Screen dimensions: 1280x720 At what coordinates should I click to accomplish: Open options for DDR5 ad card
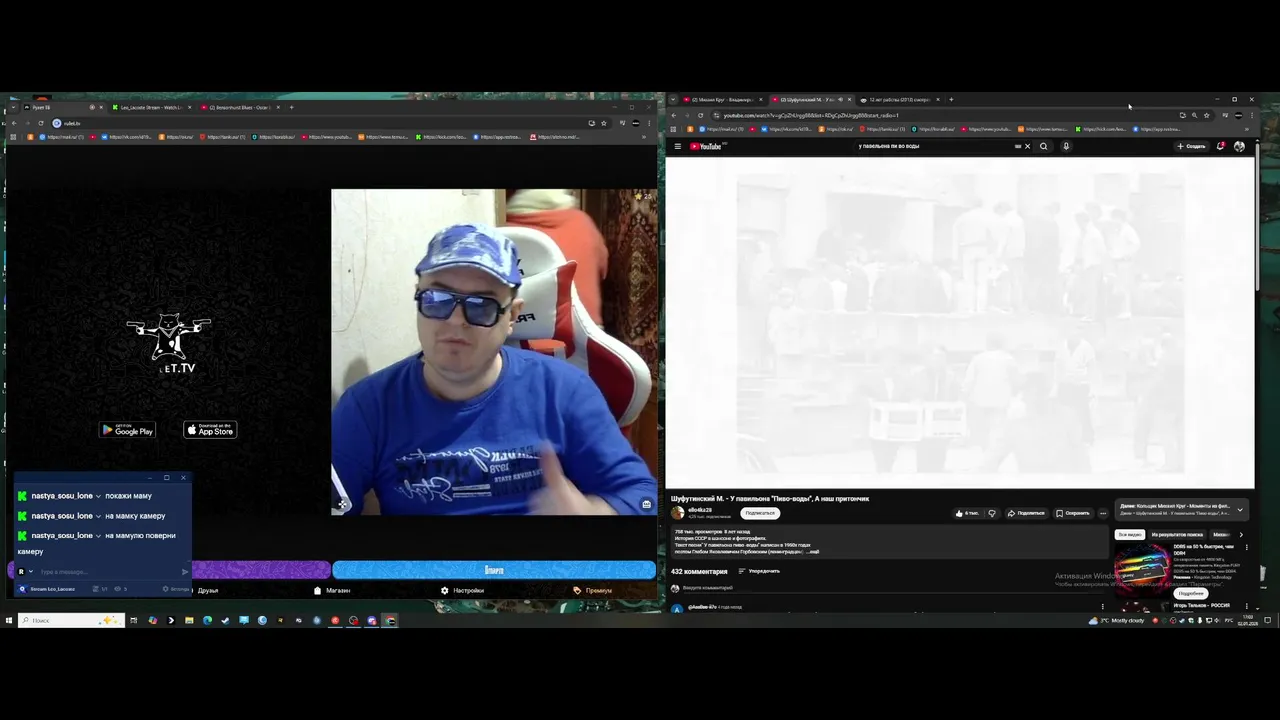pyautogui.click(x=1246, y=547)
